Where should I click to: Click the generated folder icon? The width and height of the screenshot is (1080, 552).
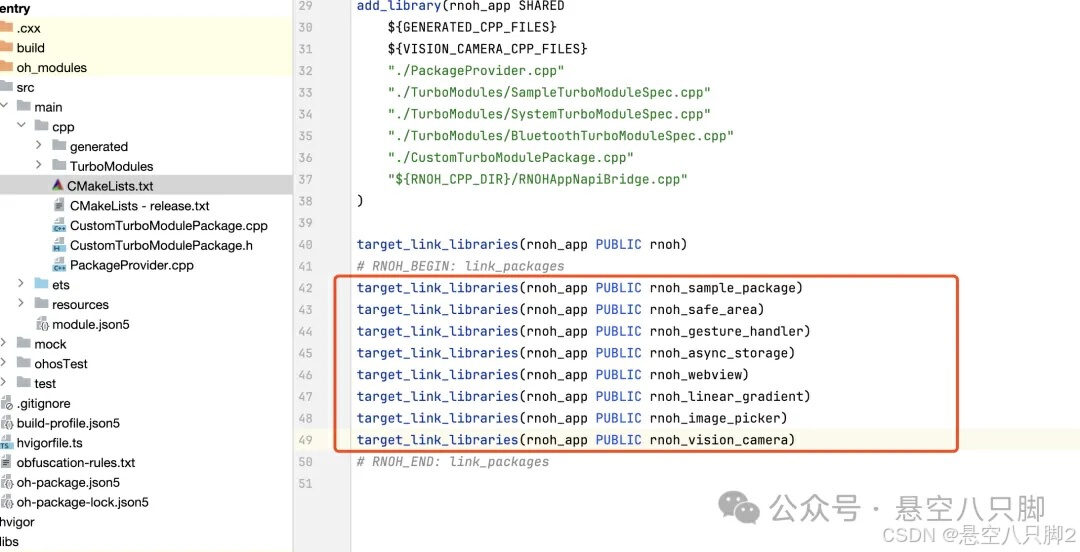tap(59, 146)
